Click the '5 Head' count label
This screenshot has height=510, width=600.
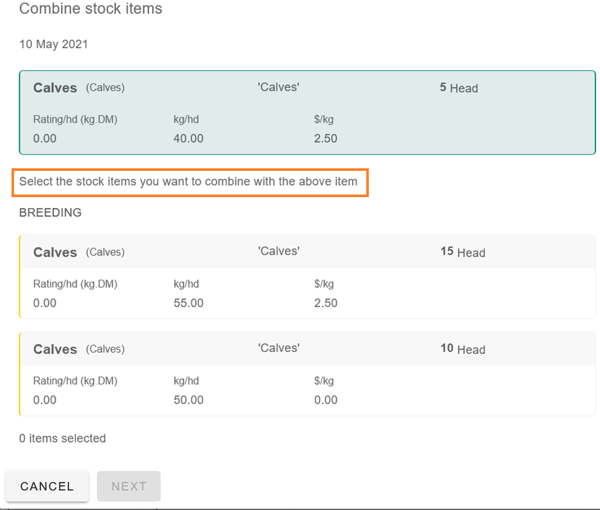pyautogui.click(x=459, y=88)
